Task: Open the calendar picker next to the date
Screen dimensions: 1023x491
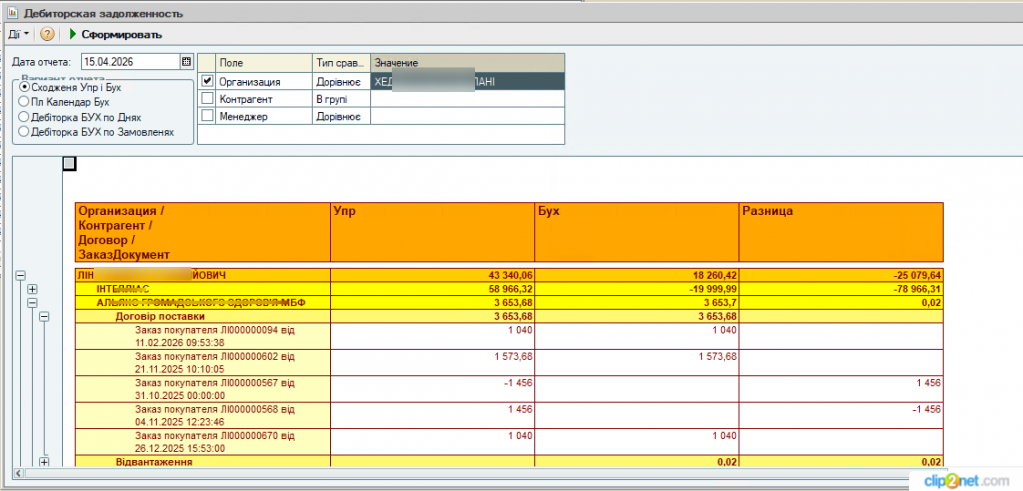Action: click(x=187, y=62)
